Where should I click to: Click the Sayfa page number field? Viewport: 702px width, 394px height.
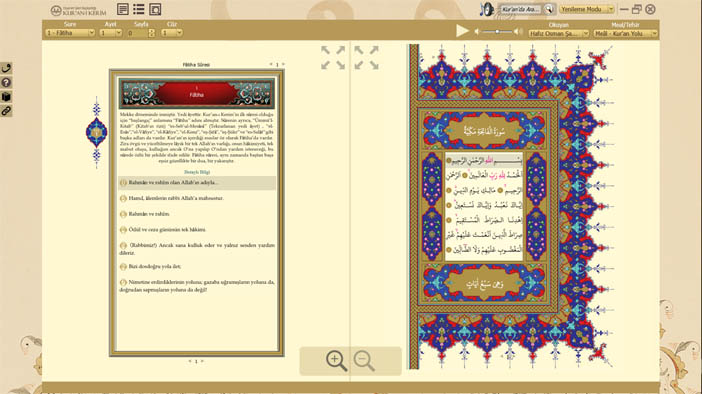137,33
